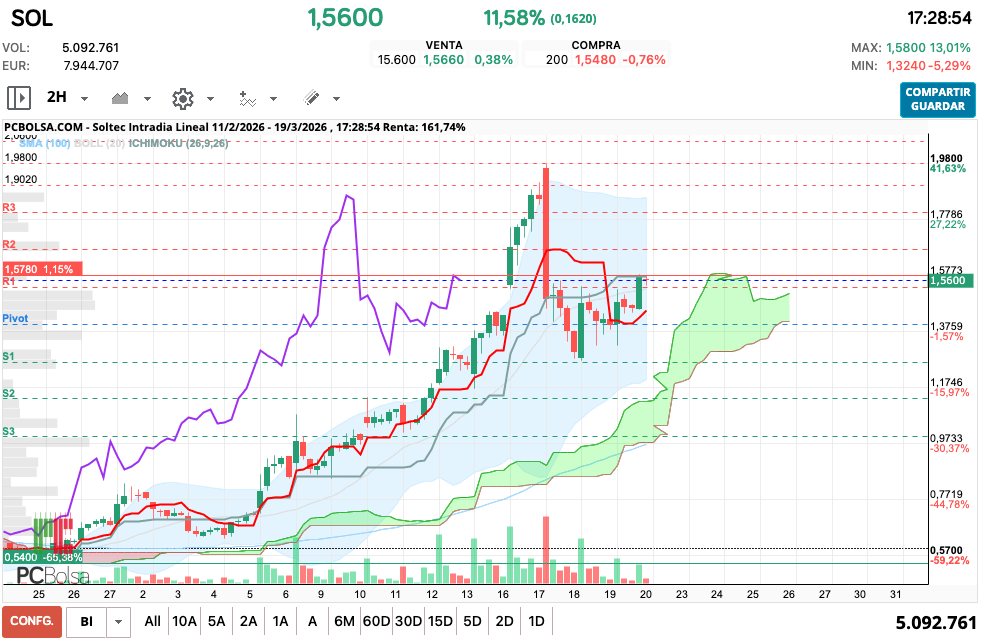Select the 2H interval label
This screenshot has height=643, width=991.
[57, 97]
